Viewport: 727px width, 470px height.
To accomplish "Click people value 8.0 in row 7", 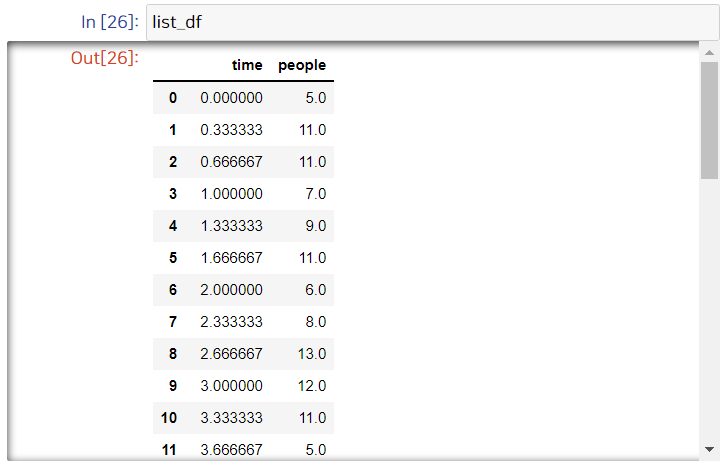I will [x=316, y=322].
